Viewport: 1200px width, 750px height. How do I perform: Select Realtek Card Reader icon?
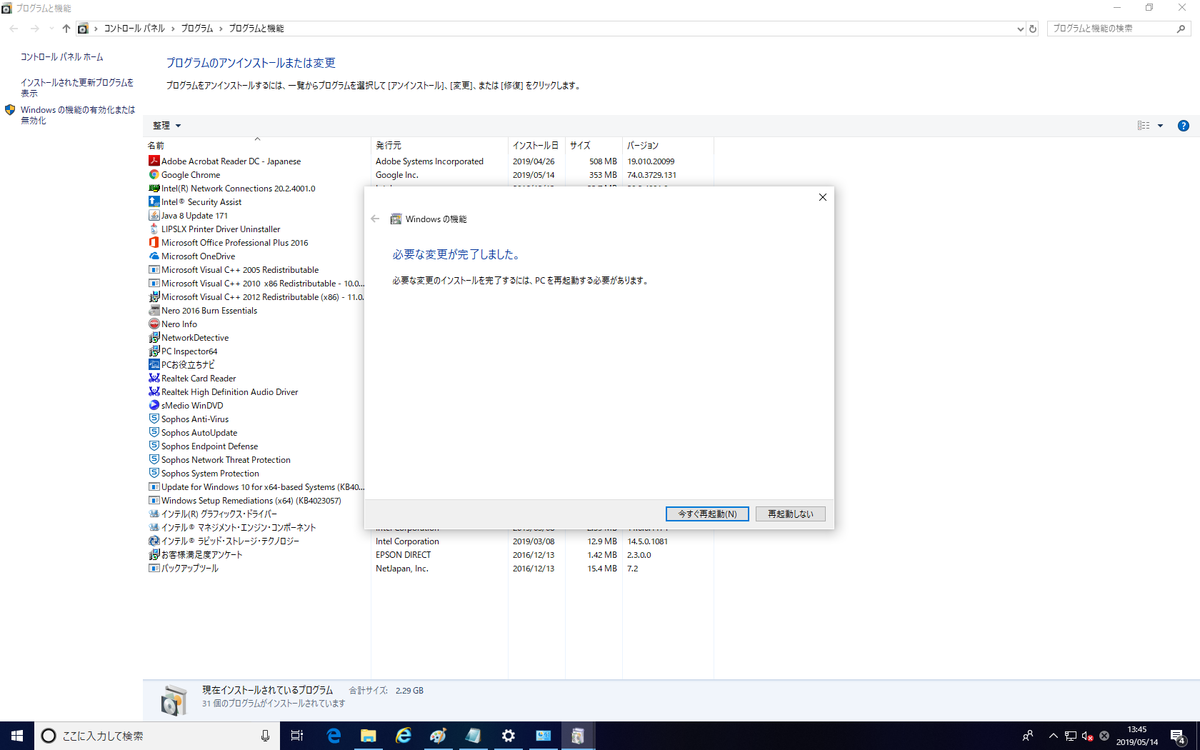click(154, 378)
